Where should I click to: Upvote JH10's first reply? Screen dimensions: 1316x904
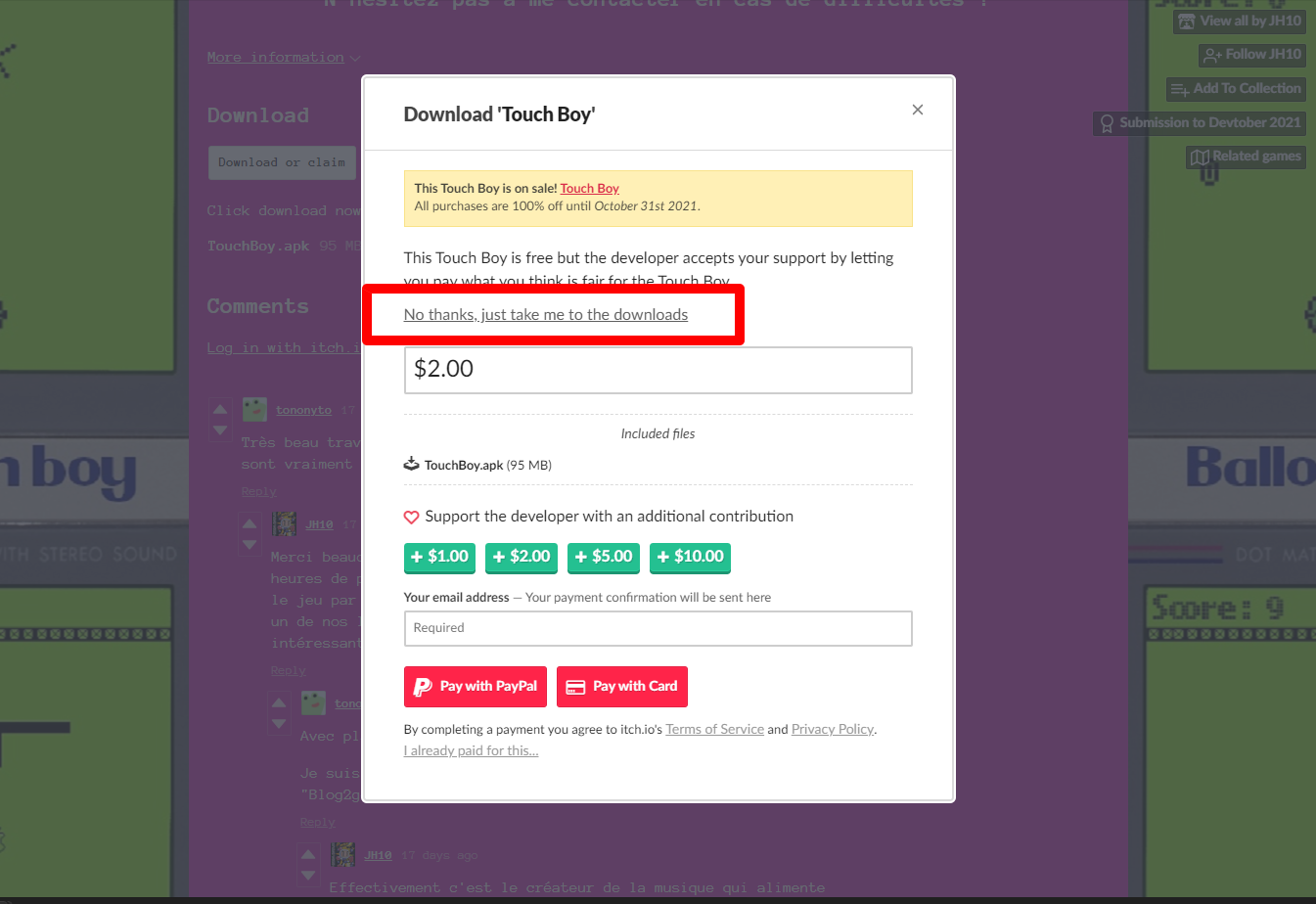tap(250, 523)
